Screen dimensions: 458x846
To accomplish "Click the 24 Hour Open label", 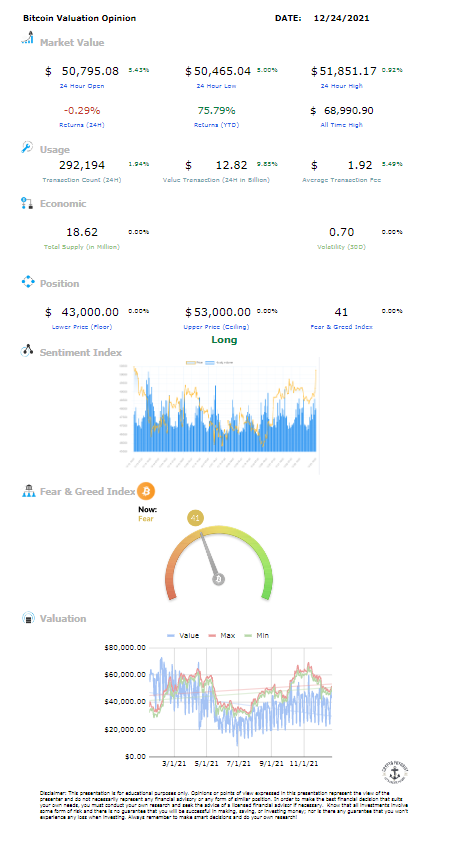I will pos(82,86).
